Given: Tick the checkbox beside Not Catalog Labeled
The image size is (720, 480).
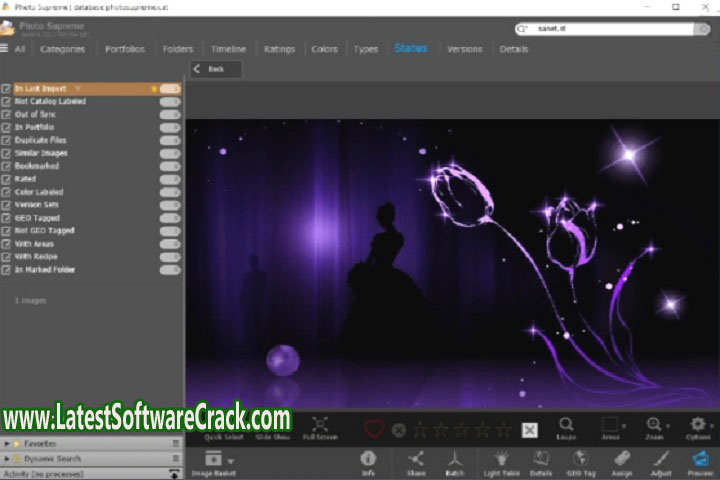Looking at the screenshot, I should click(x=6, y=102).
